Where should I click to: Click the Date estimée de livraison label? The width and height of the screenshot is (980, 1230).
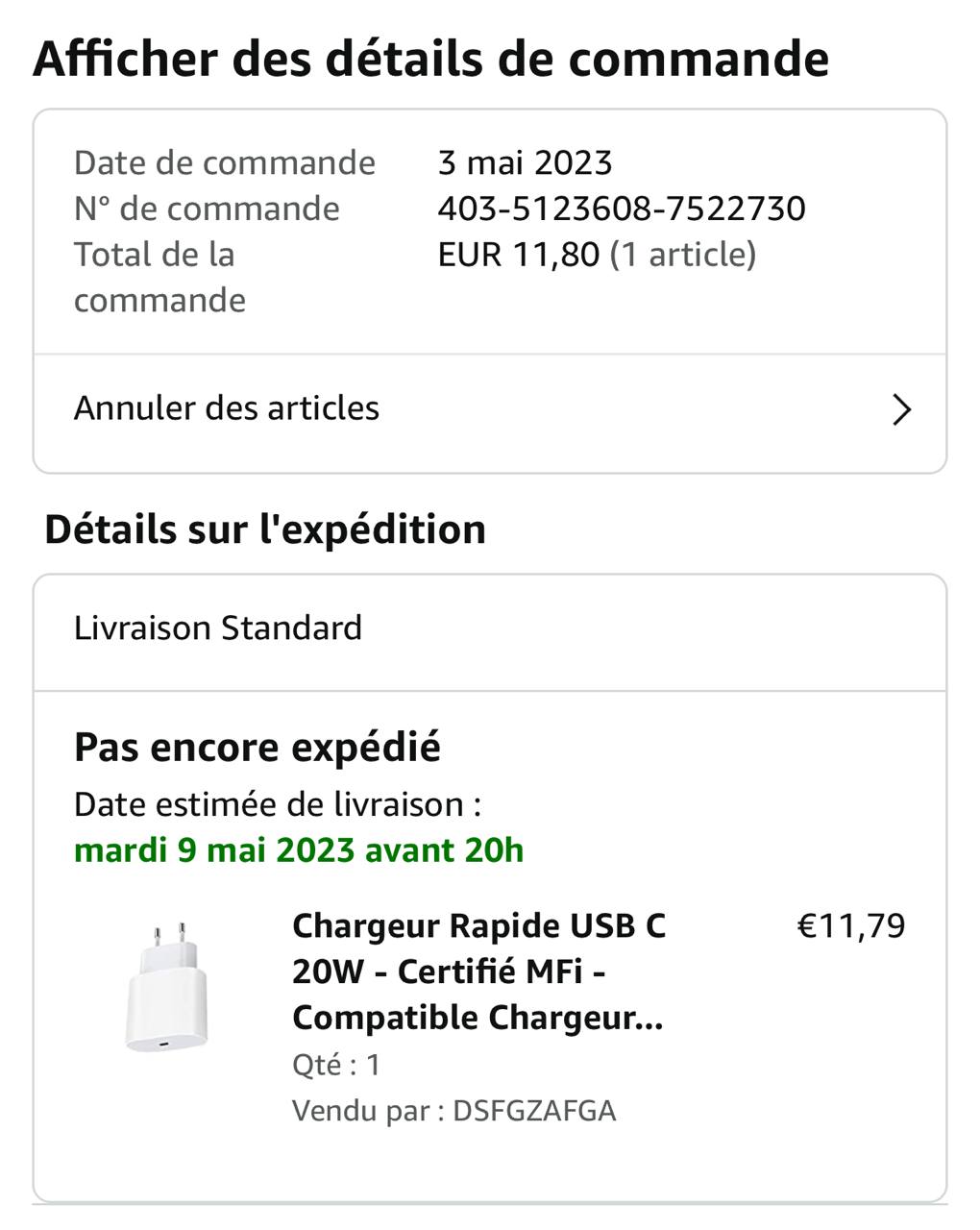(278, 804)
